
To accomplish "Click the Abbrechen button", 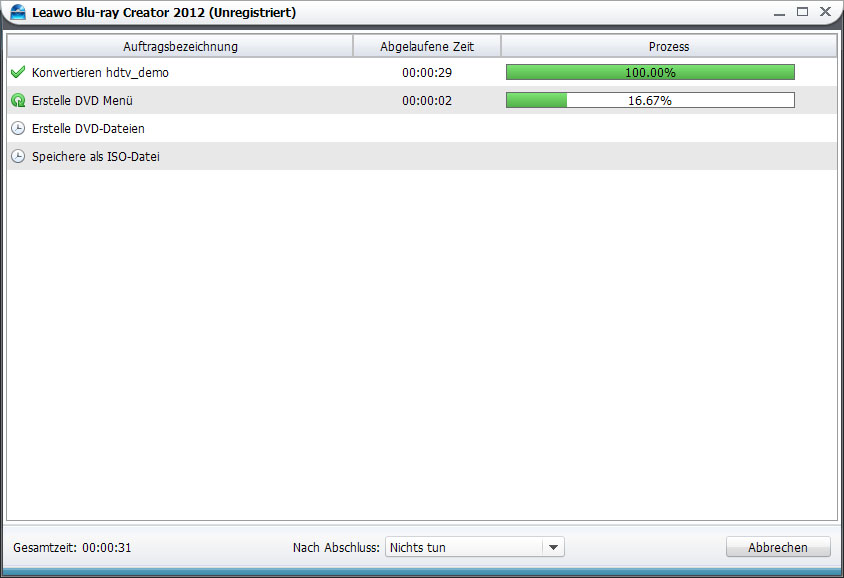I will (x=778, y=547).
